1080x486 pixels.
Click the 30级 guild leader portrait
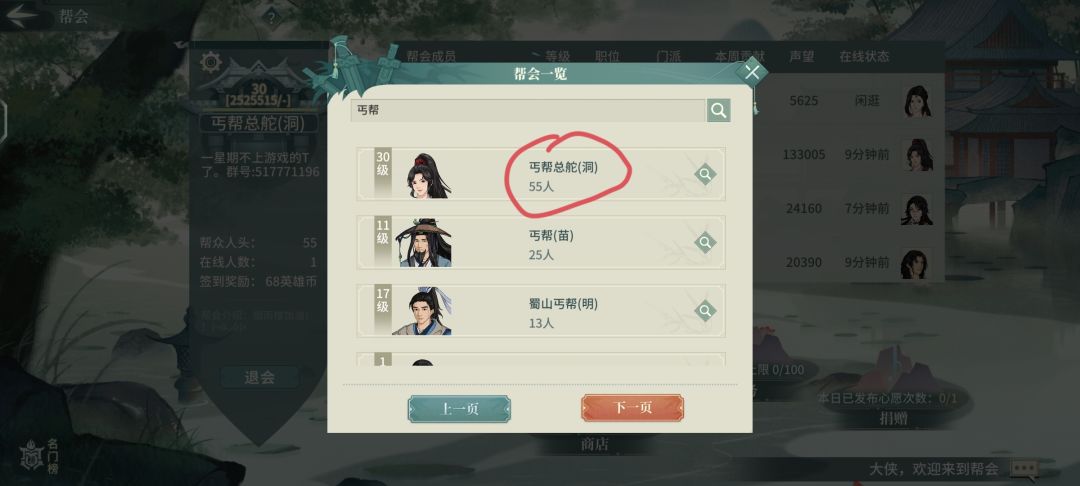(x=427, y=176)
